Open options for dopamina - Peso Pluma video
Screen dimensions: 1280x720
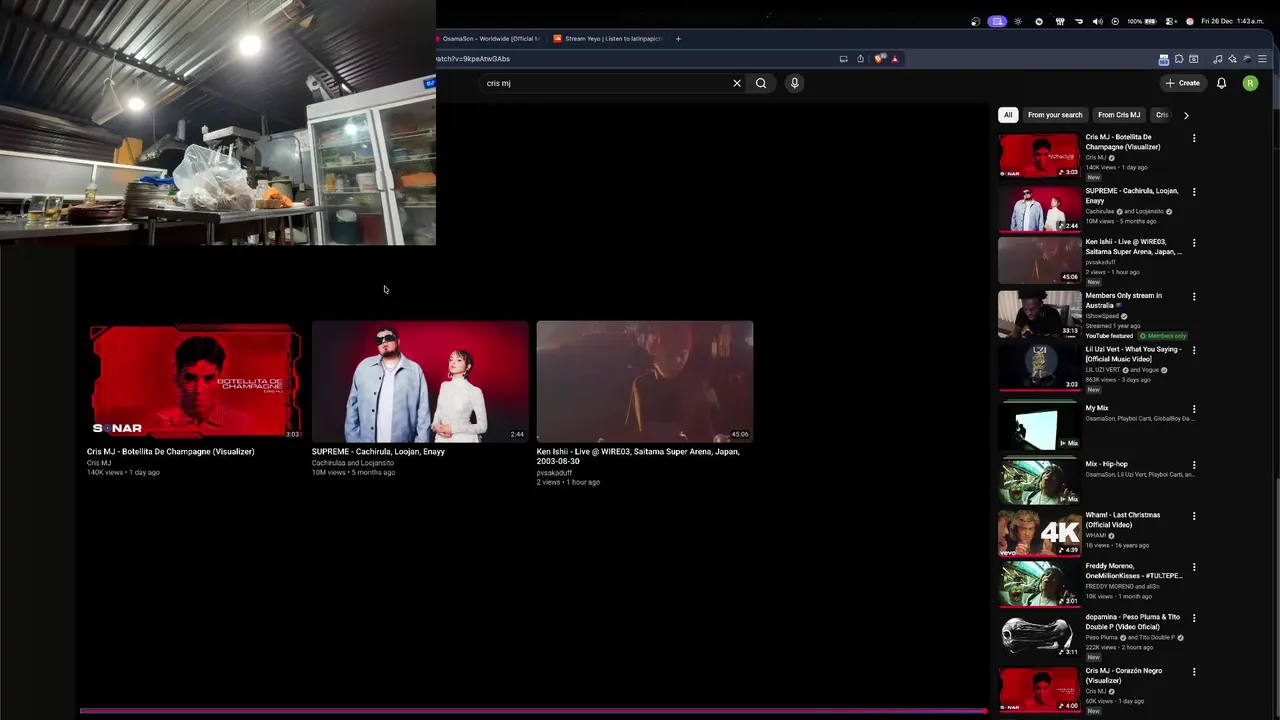coord(1194,618)
